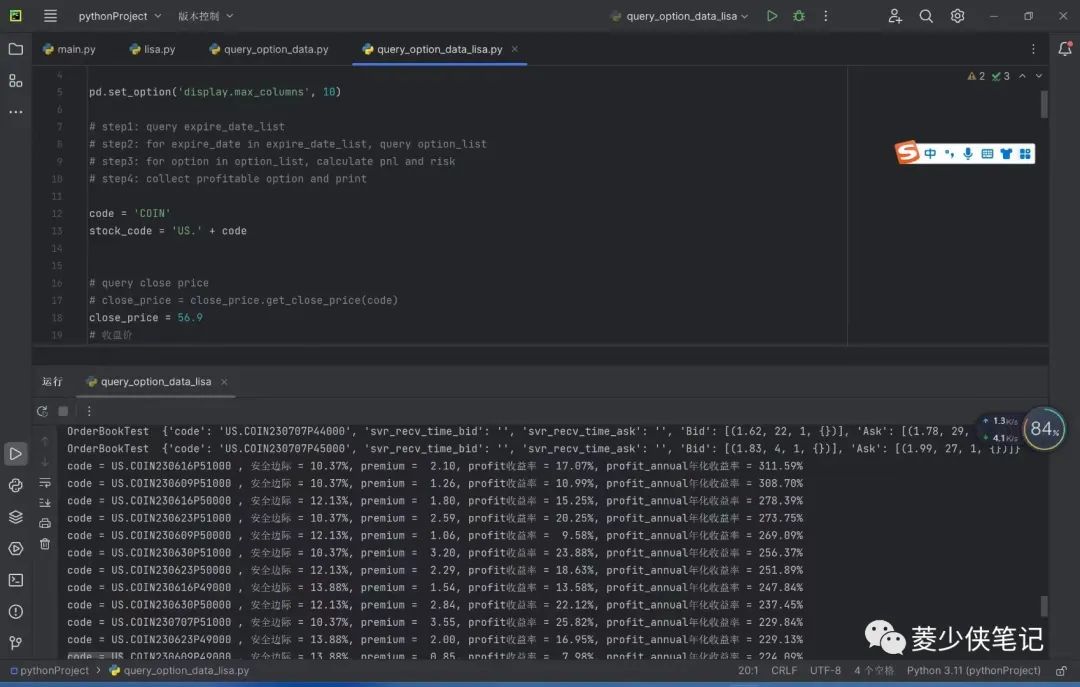The image size is (1080, 687).
Task: Click the editor's vertical scrollbar
Action: (1044, 104)
